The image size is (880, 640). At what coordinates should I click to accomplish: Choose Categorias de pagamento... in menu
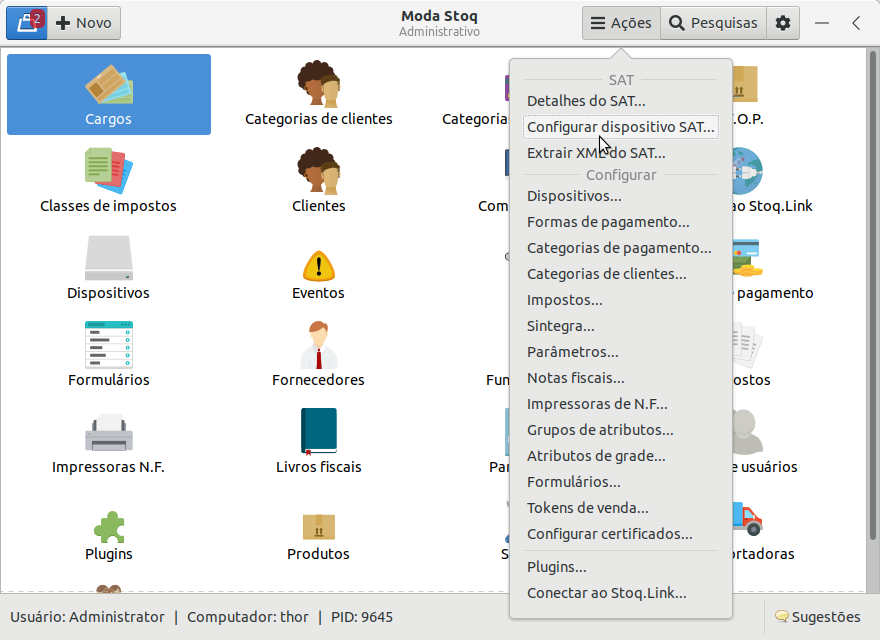pos(621,248)
